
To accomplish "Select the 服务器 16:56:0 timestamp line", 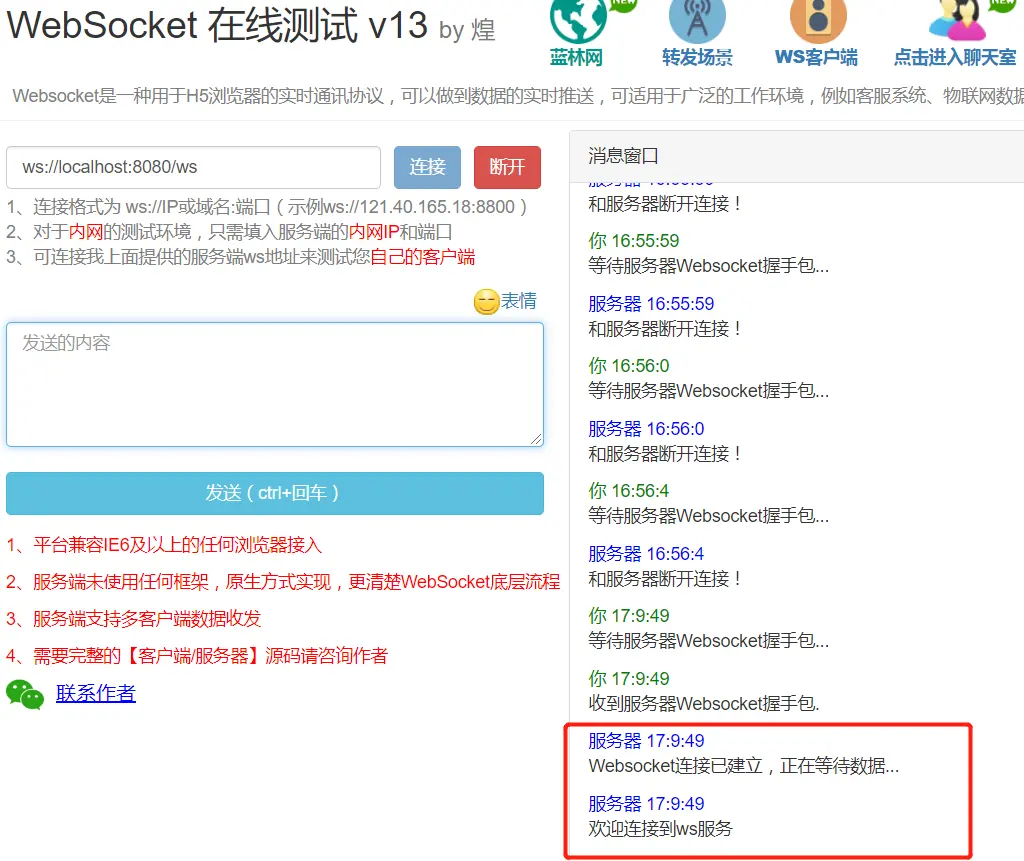I will coord(646,429).
